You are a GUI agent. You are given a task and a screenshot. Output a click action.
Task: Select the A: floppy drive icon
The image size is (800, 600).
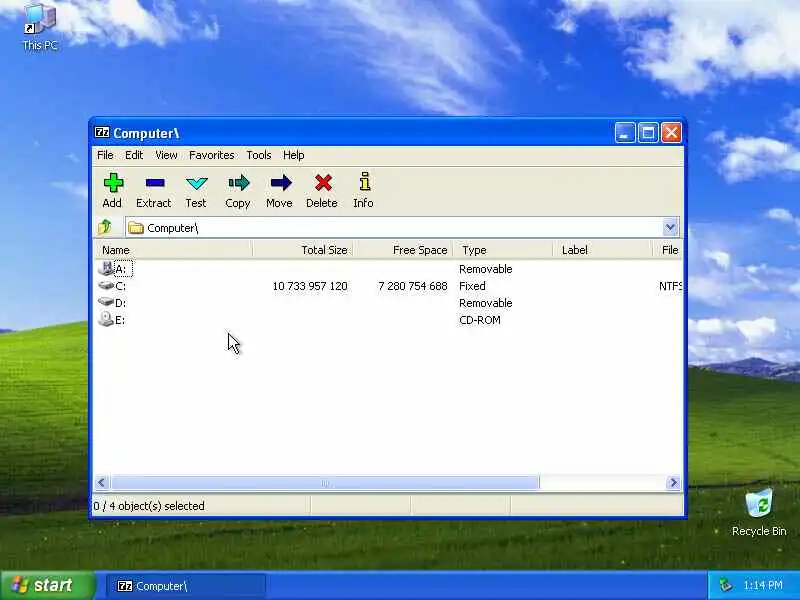(106, 268)
